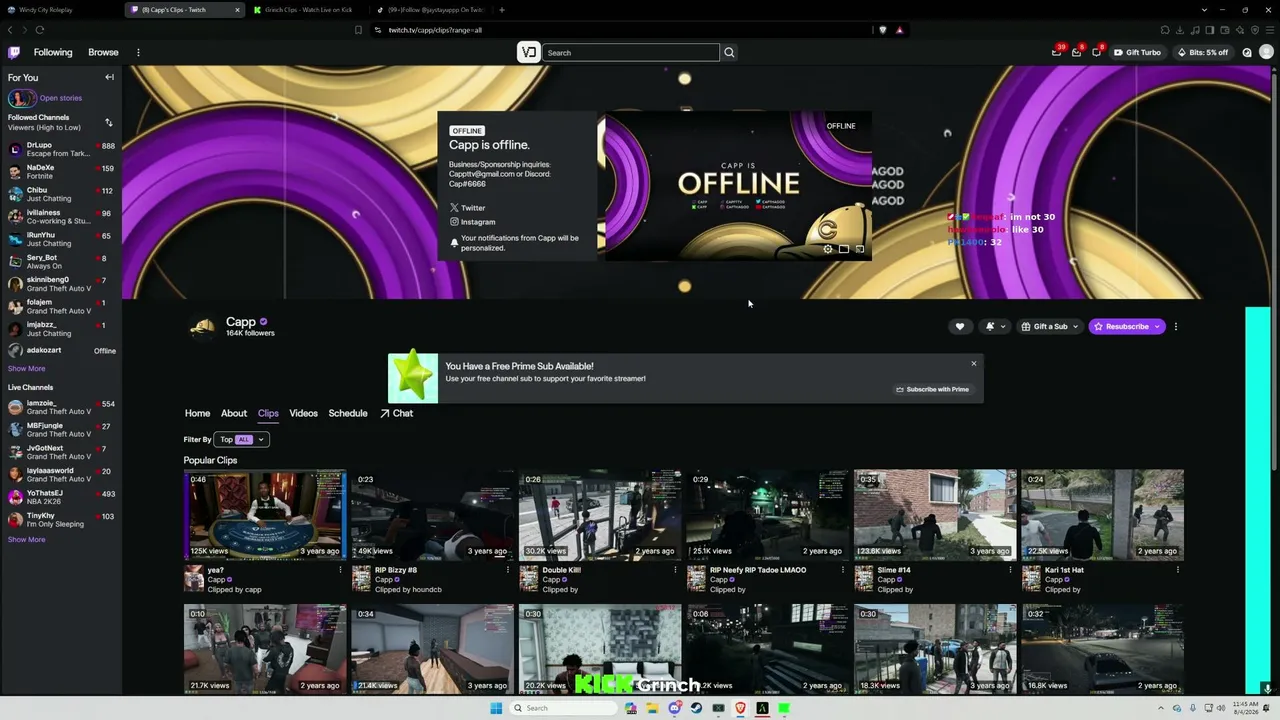Play the 'RIP Bizzy #8' clip thumbnail
Screen dimensions: 1280x720
432,515
